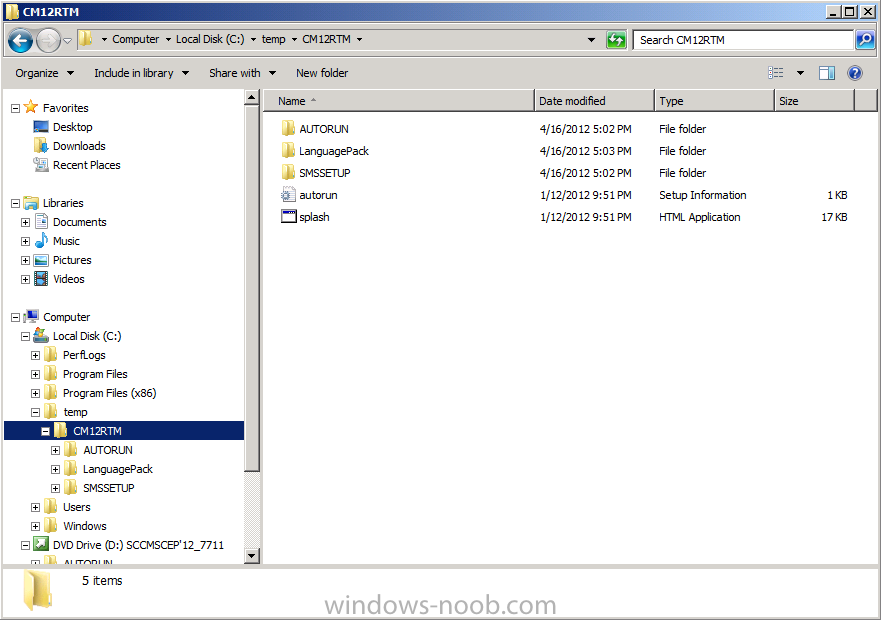Click navigation pane scroll up arrow
This screenshot has width=881, height=620.
(252, 98)
